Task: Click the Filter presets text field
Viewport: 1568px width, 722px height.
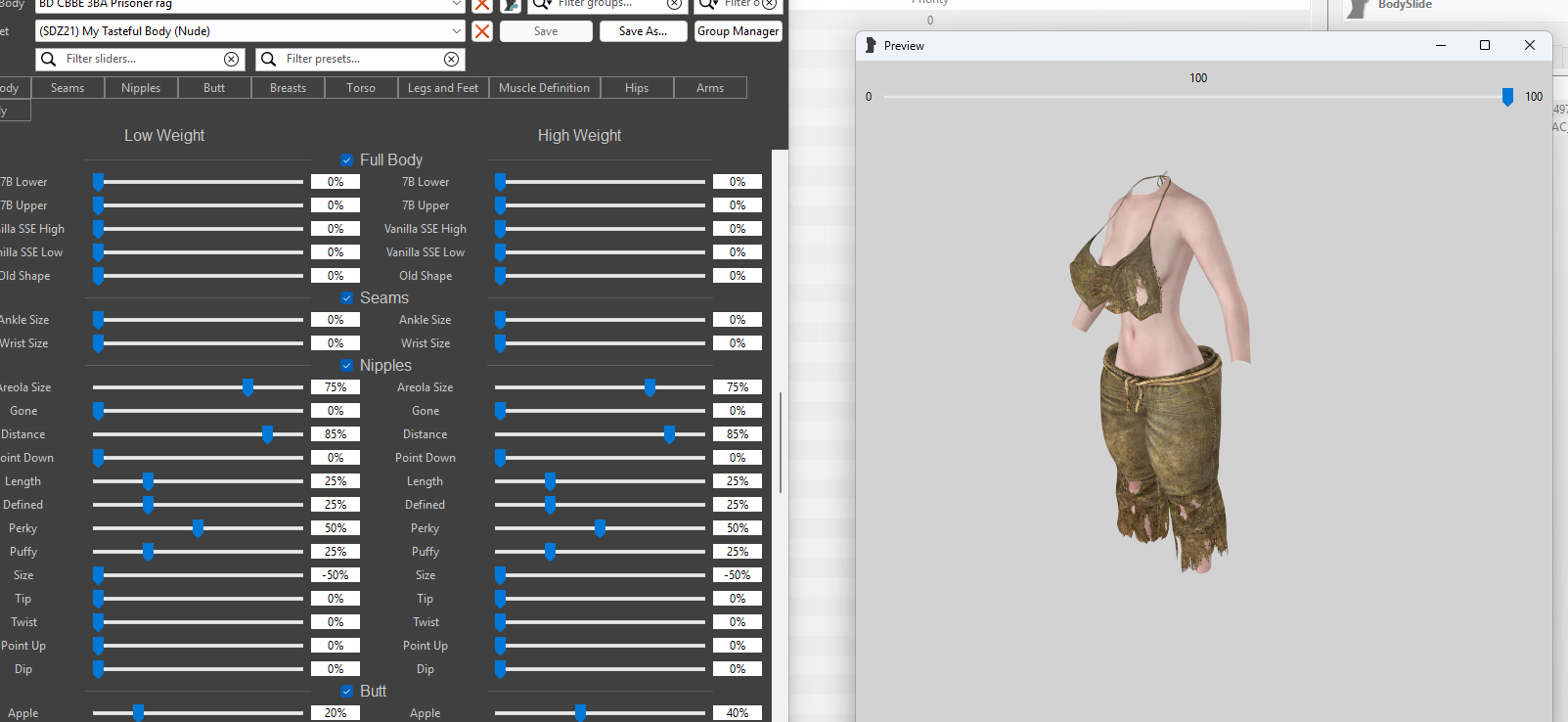Action: point(362,59)
